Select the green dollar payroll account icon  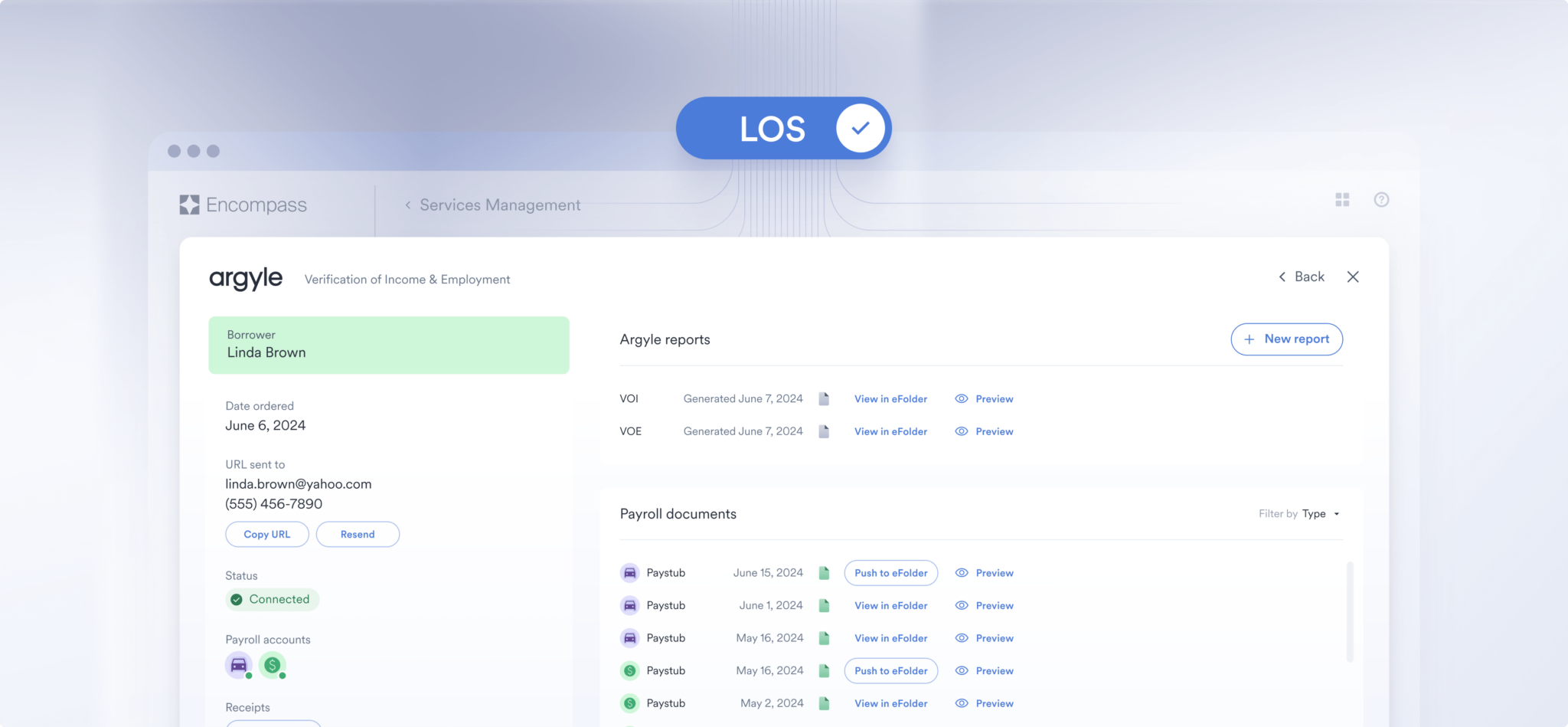(x=273, y=665)
